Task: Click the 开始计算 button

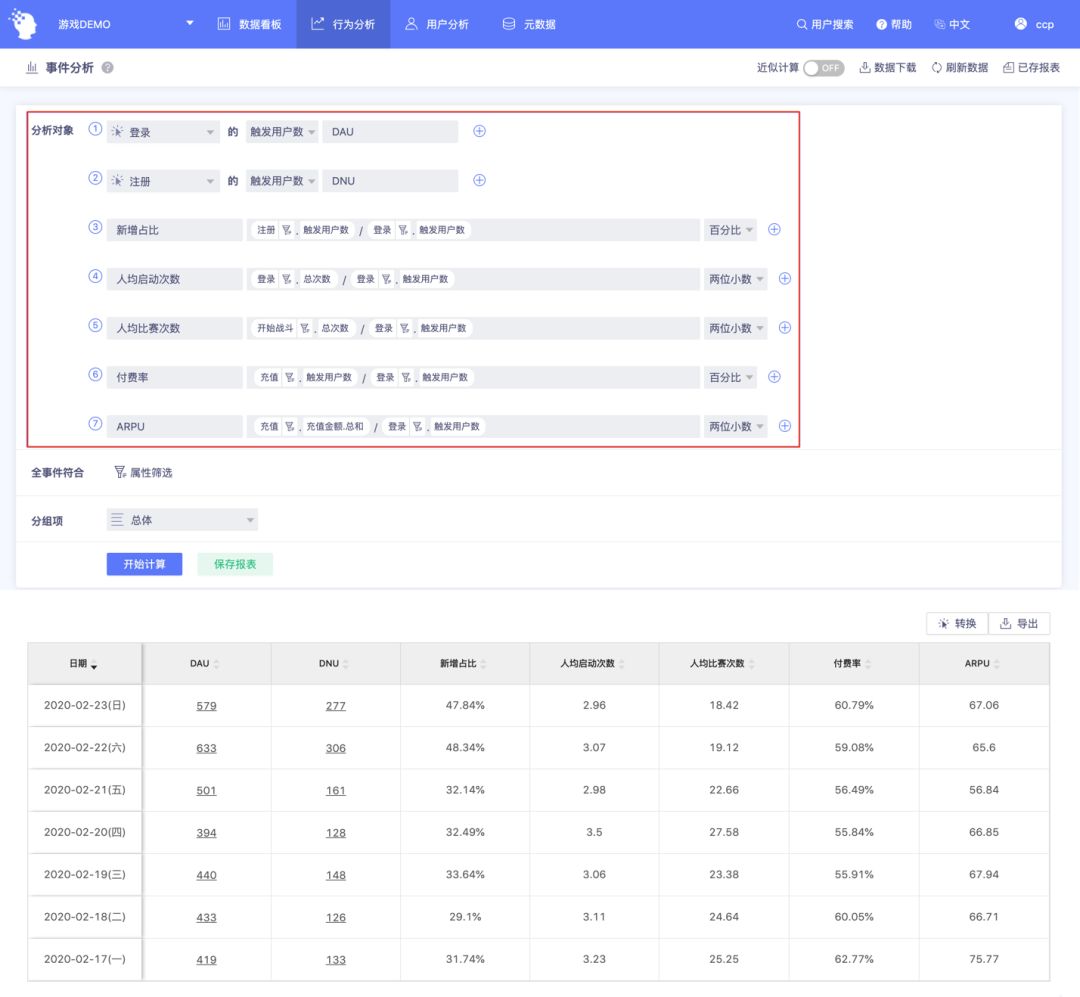Action: point(145,564)
